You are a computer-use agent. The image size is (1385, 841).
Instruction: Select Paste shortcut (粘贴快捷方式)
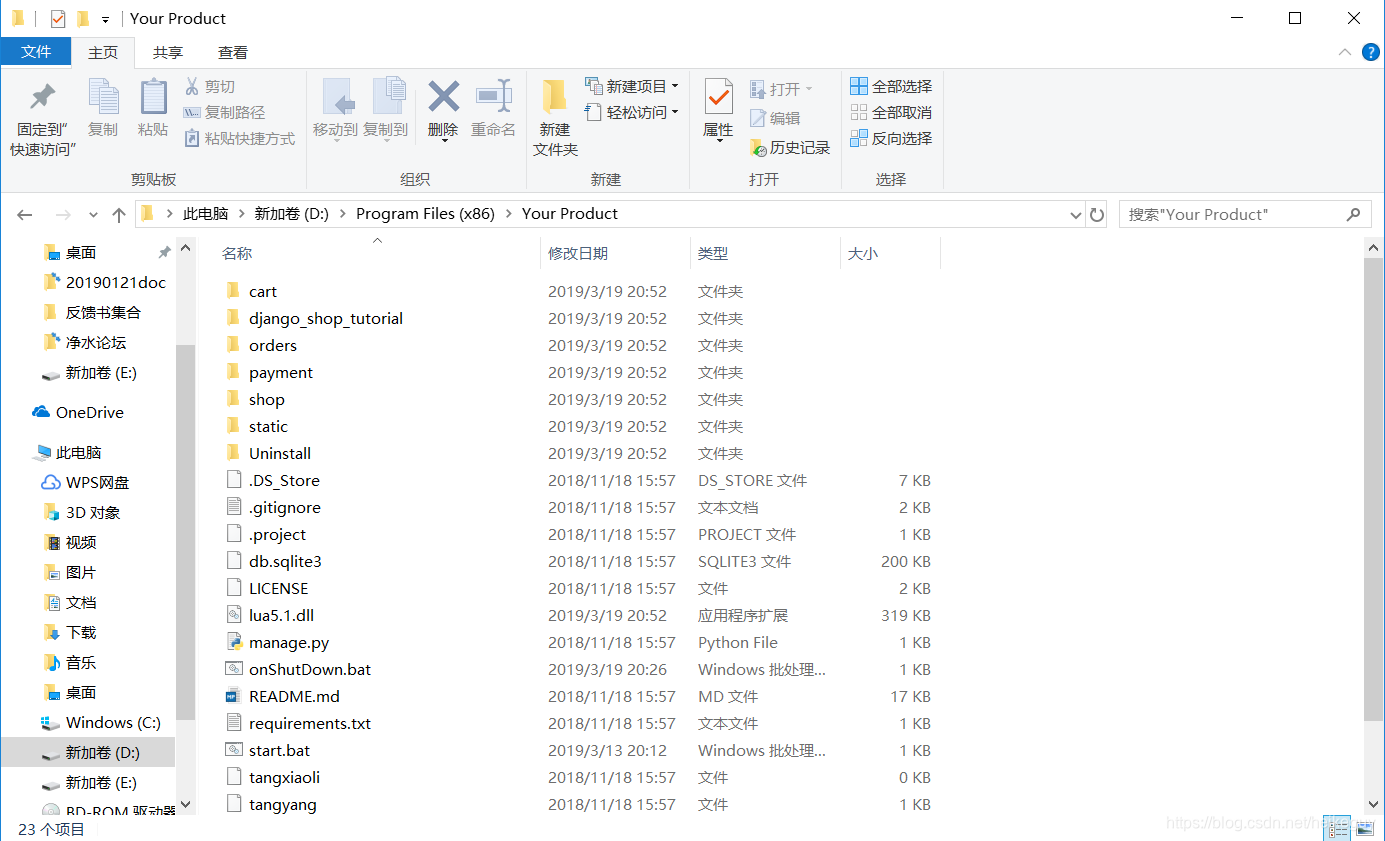240,139
